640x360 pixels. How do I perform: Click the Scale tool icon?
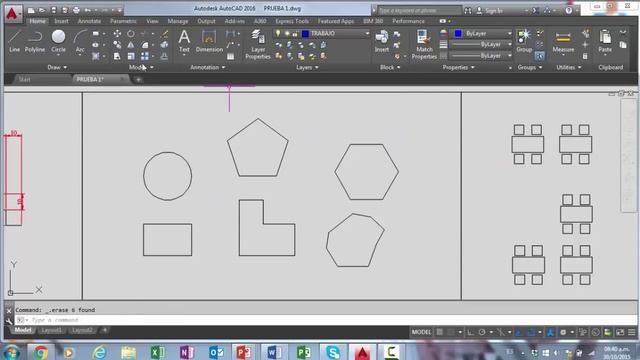pos(131,56)
